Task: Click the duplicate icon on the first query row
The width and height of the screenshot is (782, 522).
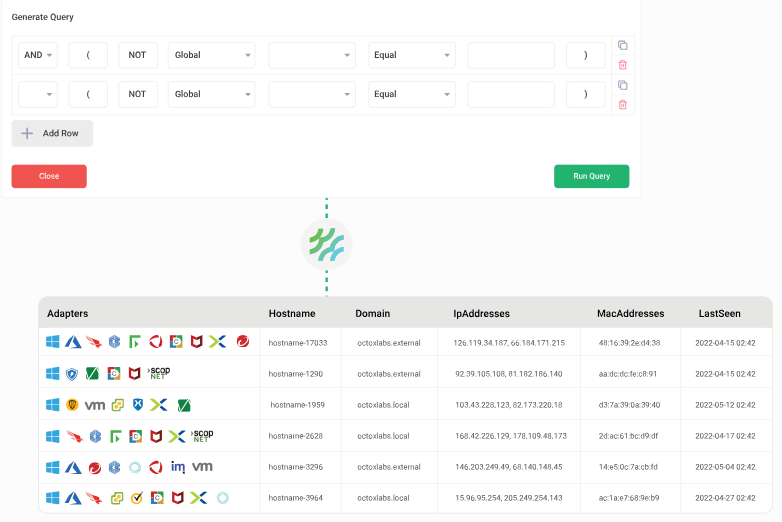Action: pyautogui.click(x=622, y=45)
